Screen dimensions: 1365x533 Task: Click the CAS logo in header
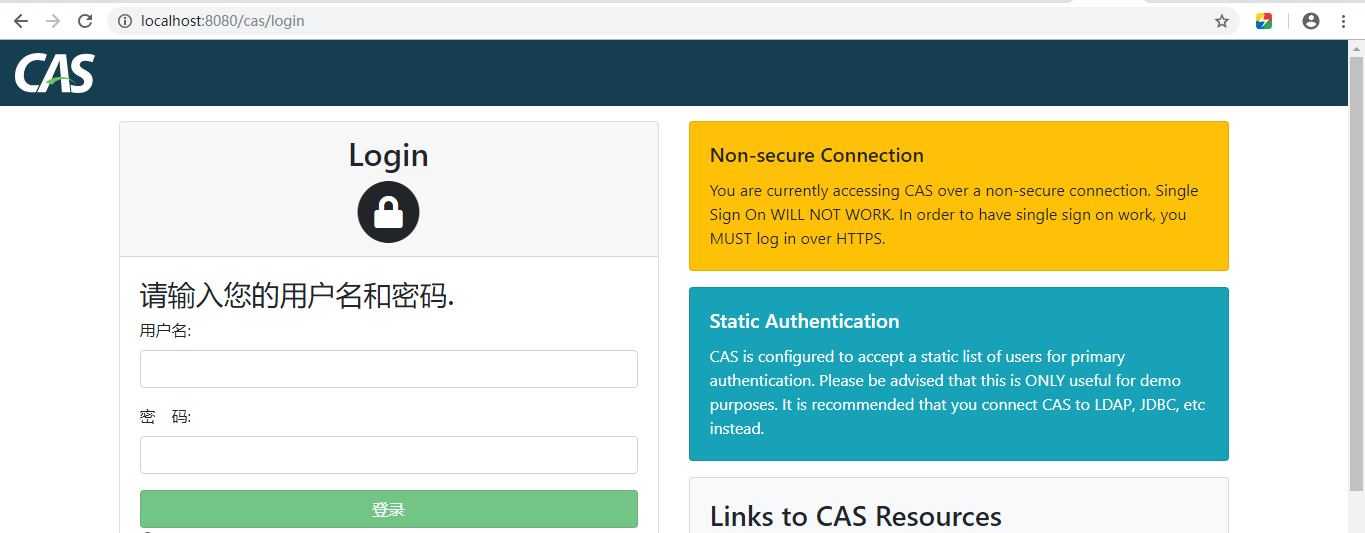coord(54,73)
